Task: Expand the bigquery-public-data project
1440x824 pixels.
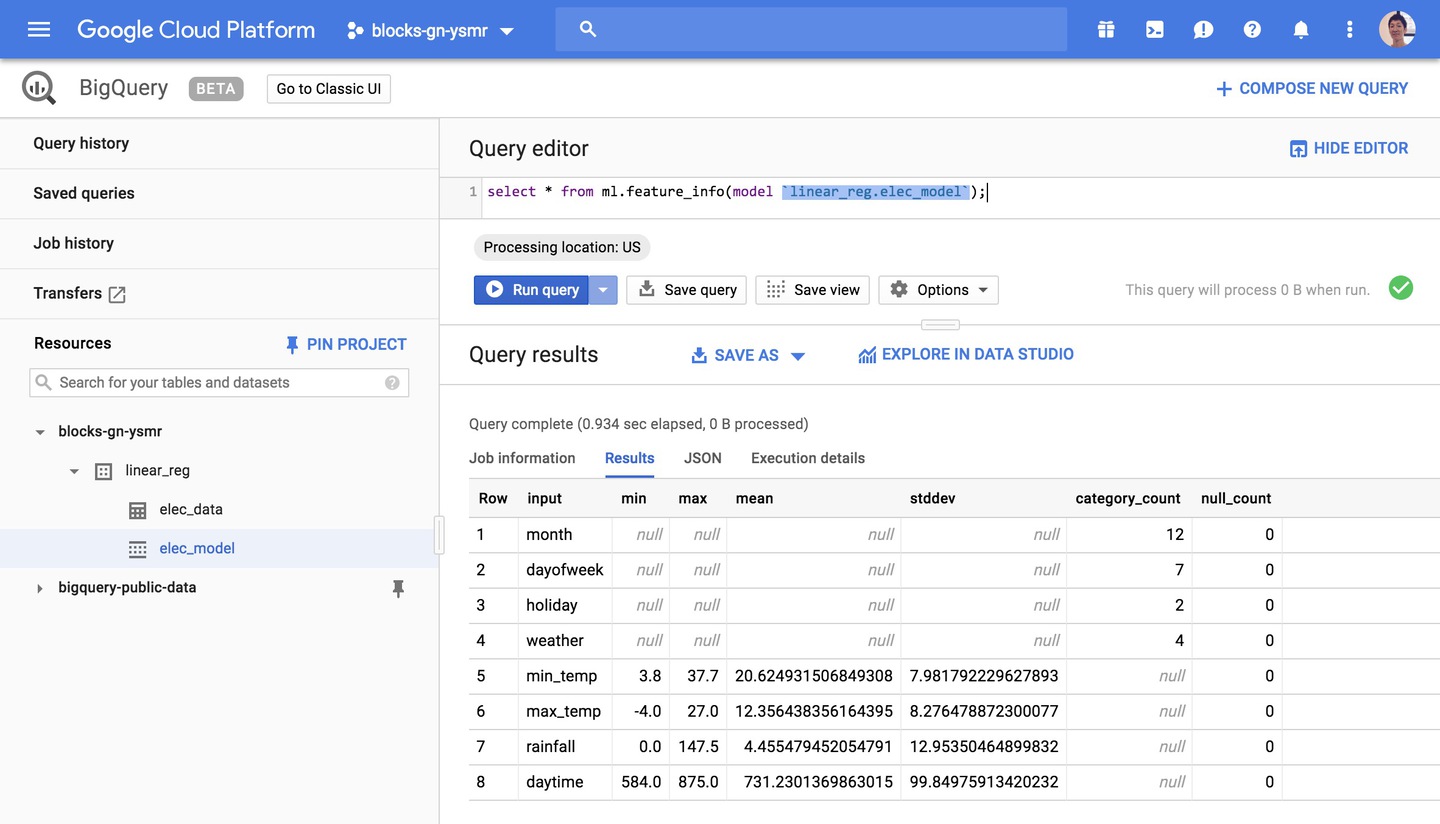Action: click(40, 588)
